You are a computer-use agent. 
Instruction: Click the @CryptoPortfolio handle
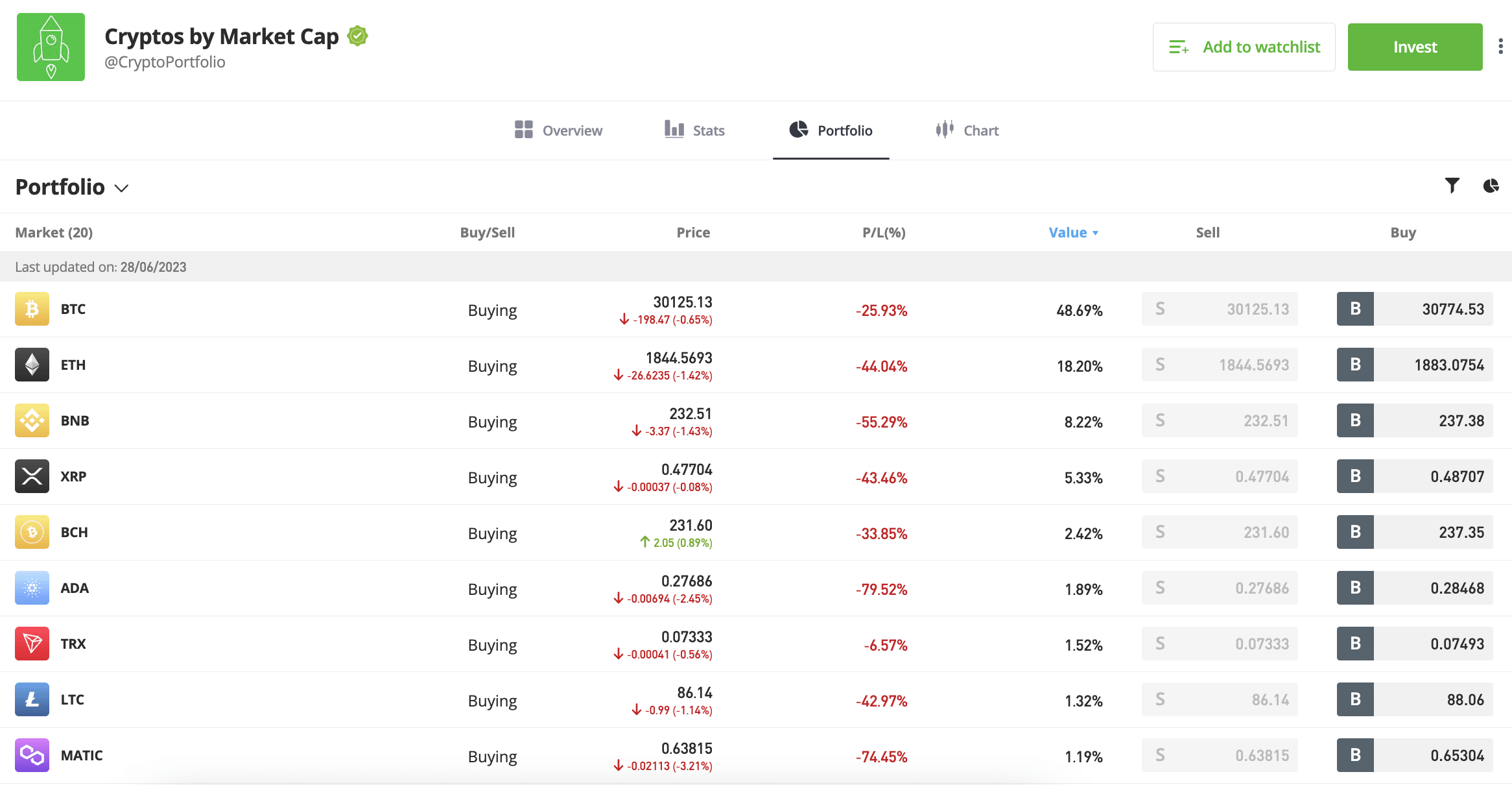pos(165,62)
